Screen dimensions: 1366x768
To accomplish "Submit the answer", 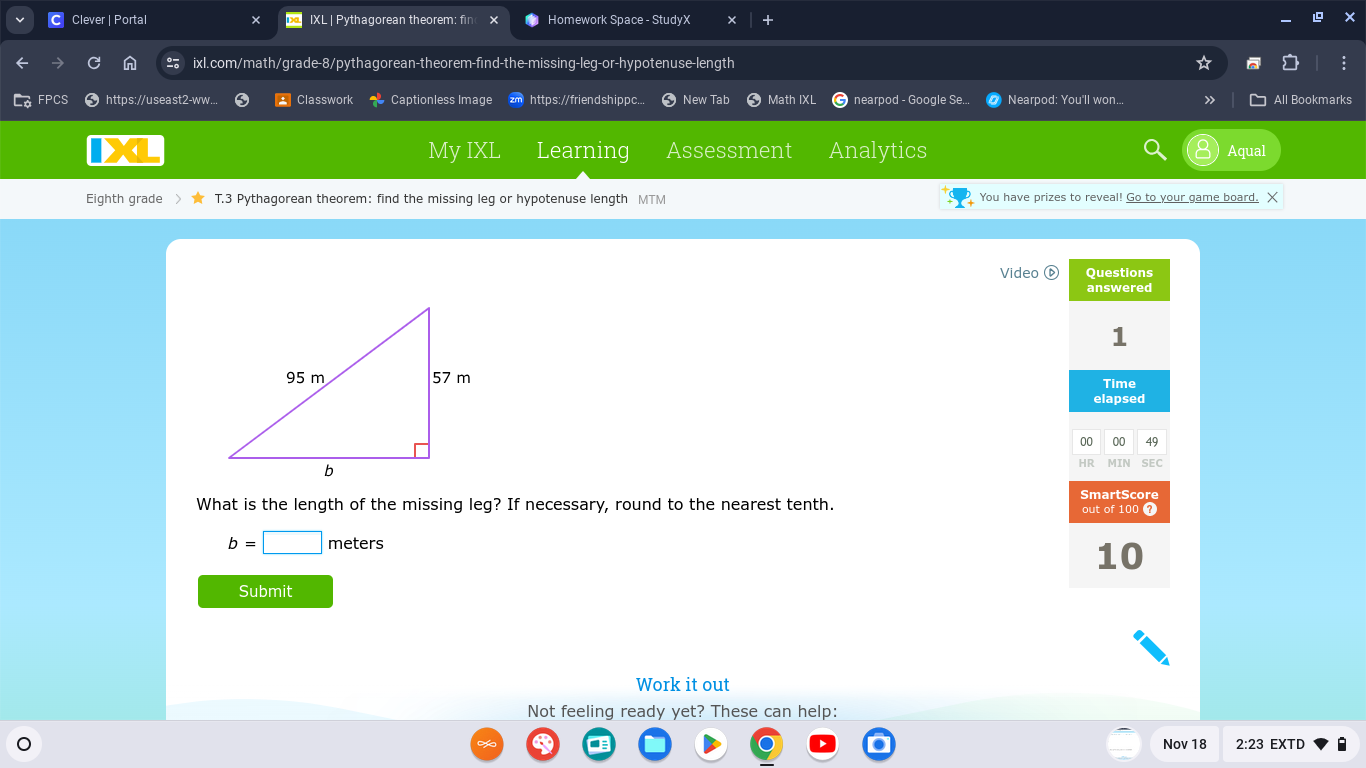I will pos(265,591).
